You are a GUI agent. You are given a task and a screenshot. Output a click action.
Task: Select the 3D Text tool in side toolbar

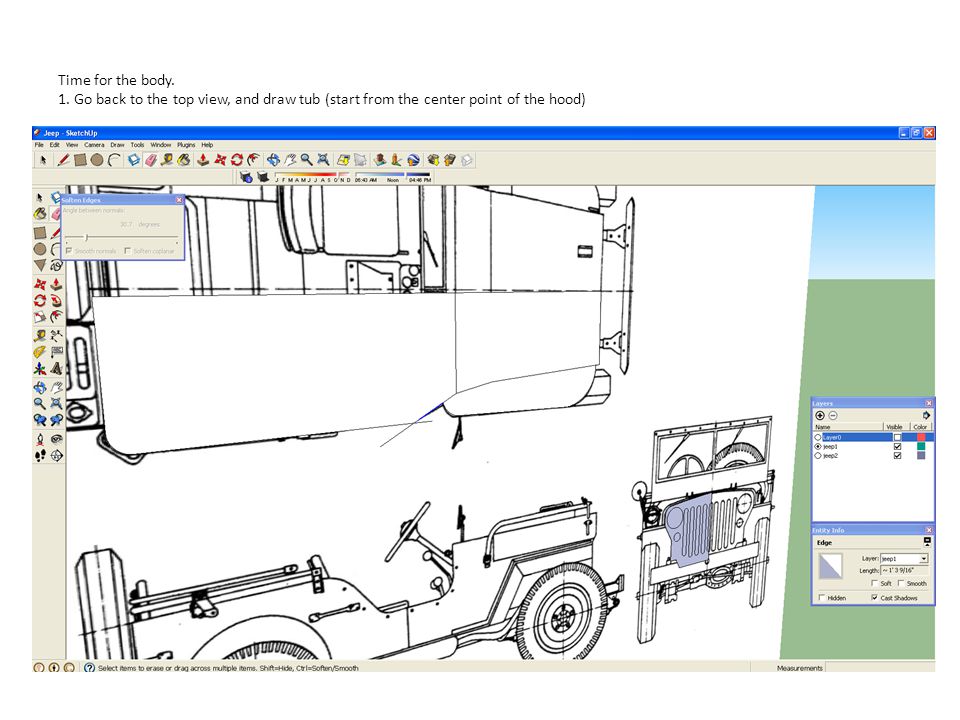pos(56,369)
